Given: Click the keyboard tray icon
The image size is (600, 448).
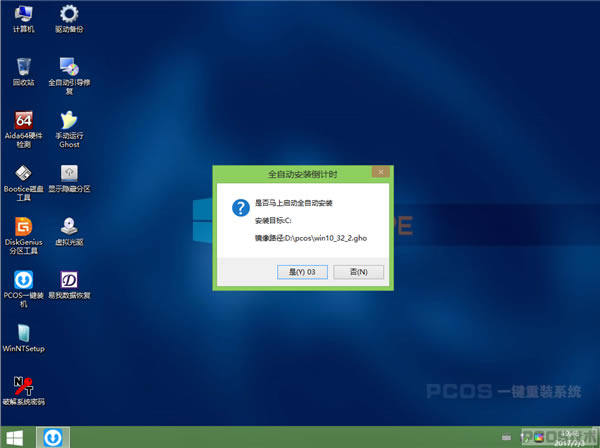Looking at the screenshot, I should pyautogui.click(x=506, y=437).
